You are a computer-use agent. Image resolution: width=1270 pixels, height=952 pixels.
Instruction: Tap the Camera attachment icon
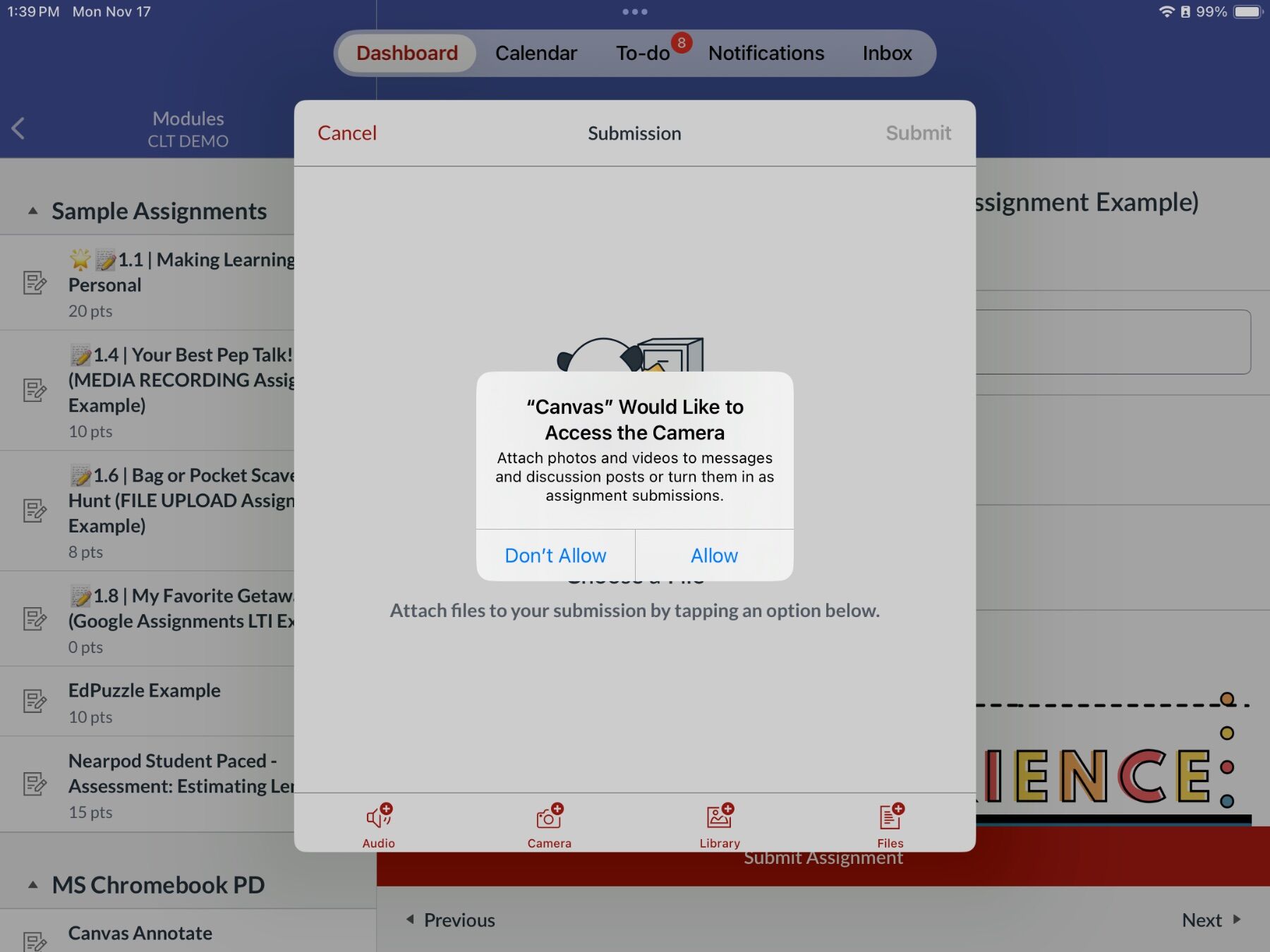[x=549, y=824]
